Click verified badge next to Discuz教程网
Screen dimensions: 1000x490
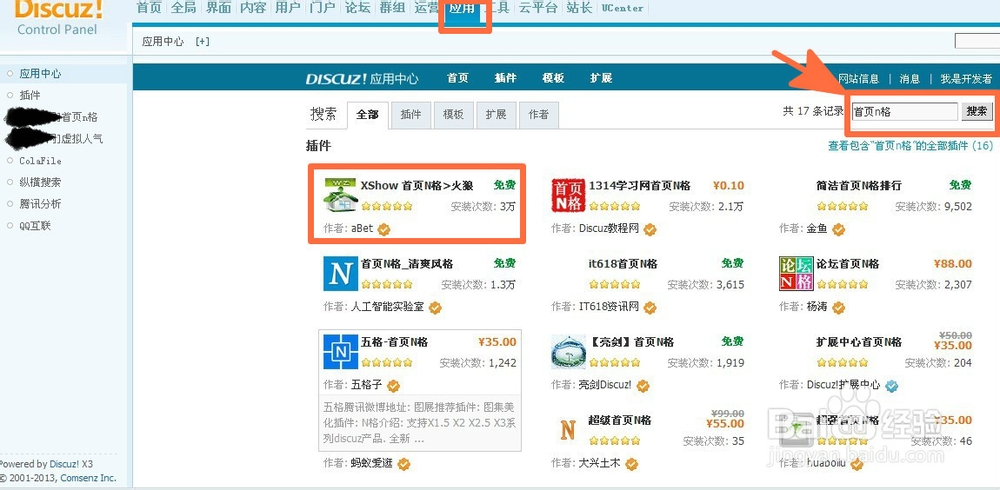[650, 229]
